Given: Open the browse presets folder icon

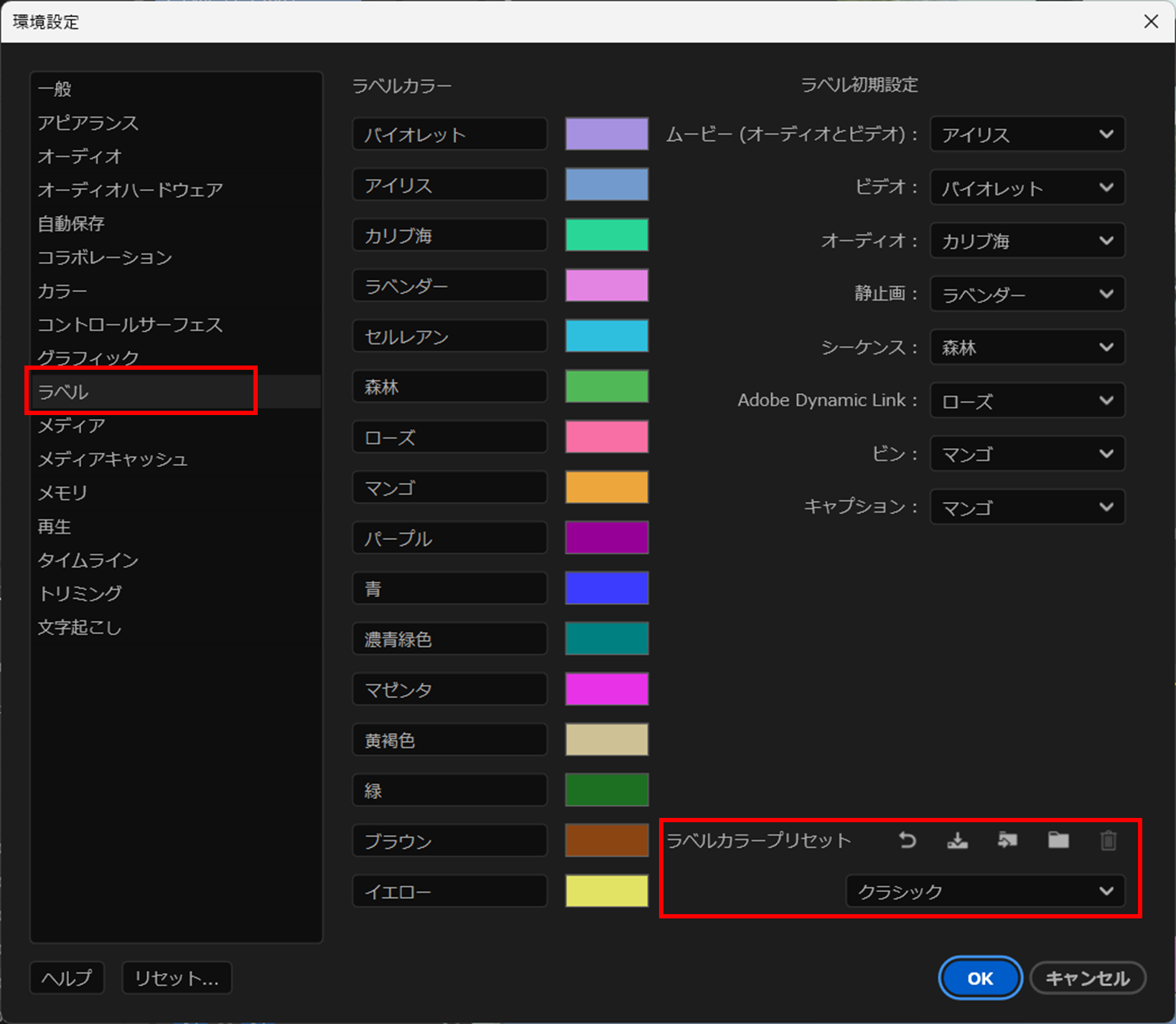Looking at the screenshot, I should 1057,840.
